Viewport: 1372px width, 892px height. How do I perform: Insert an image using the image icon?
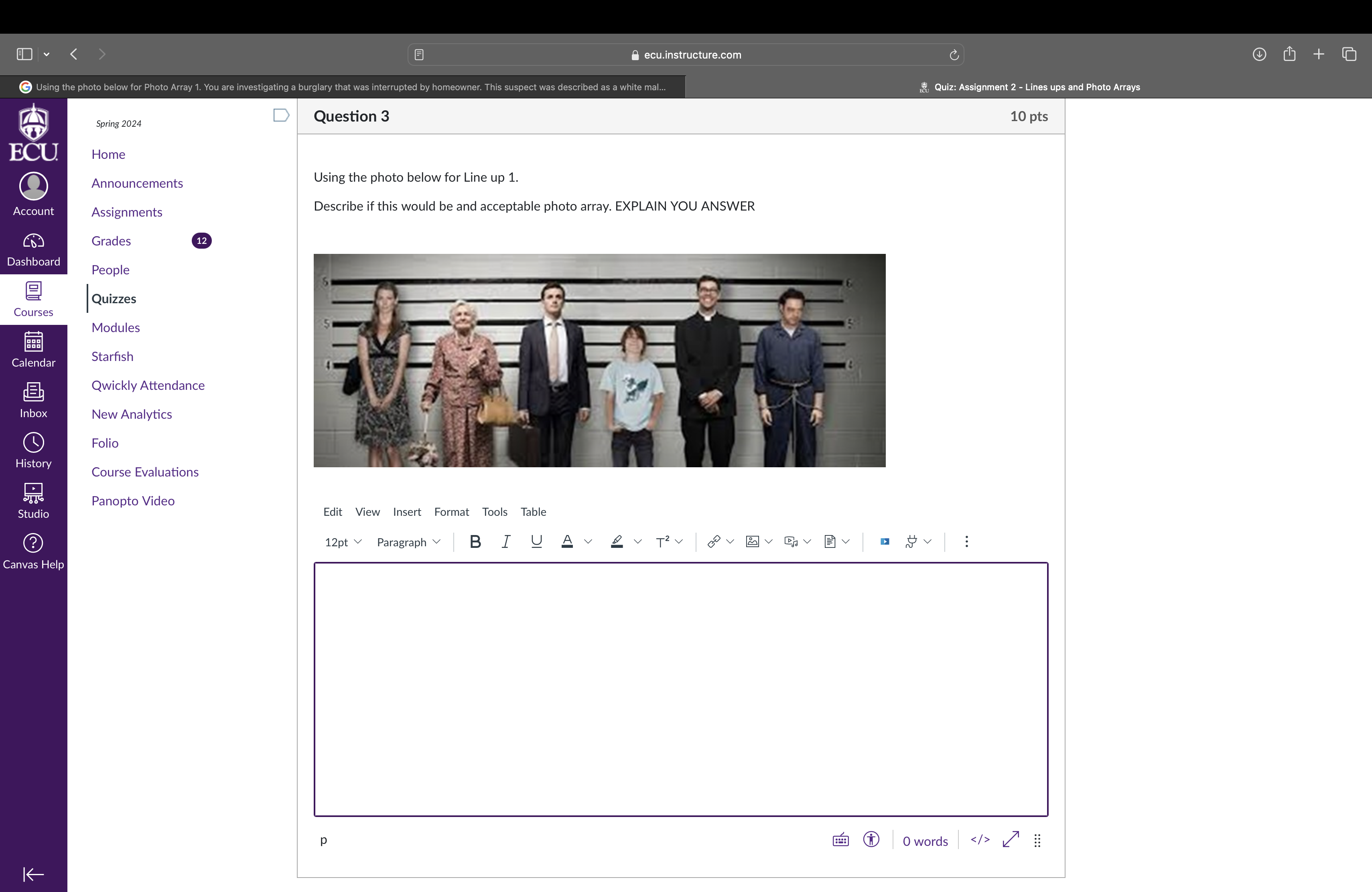[752, 541]
